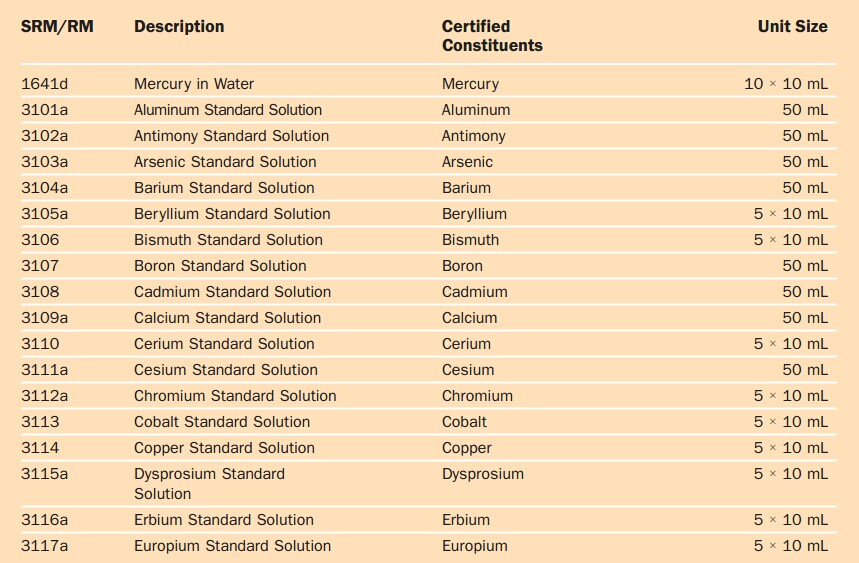Click the Cobalt constituent cell
859x563 pixels.
(464, 422)
